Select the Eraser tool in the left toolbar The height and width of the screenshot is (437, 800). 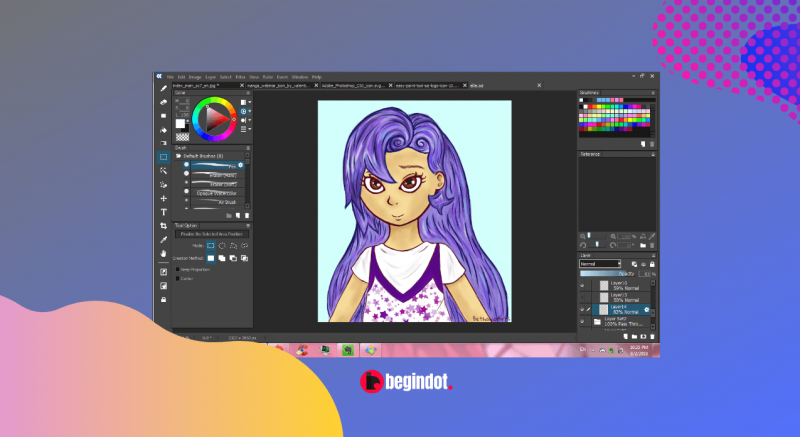pyautogui.click(x=163, y=102)
